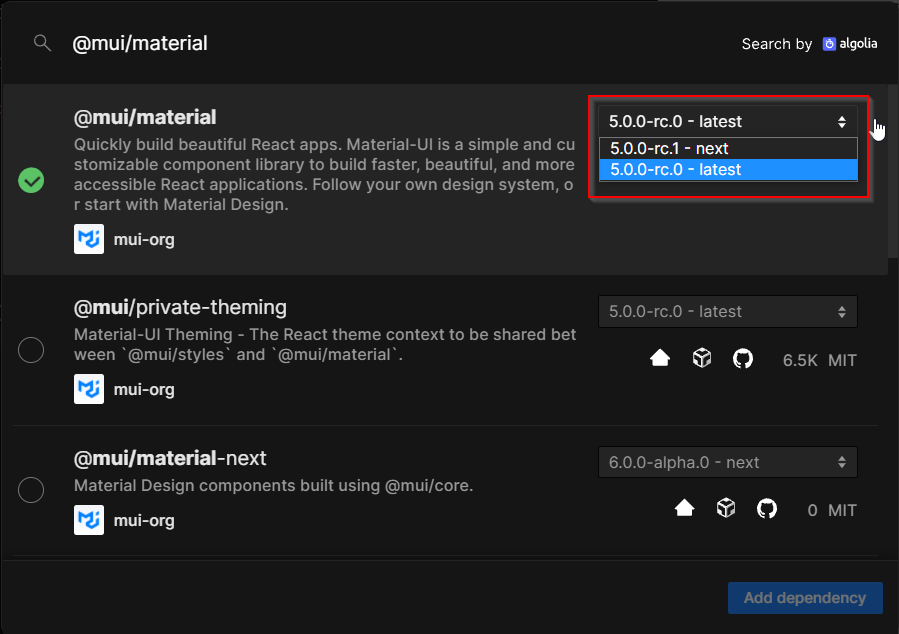The width and height of the screenshot is (899, 634).
Task: Open @mui/private-theming npm package icon
Action: point(702,359)
